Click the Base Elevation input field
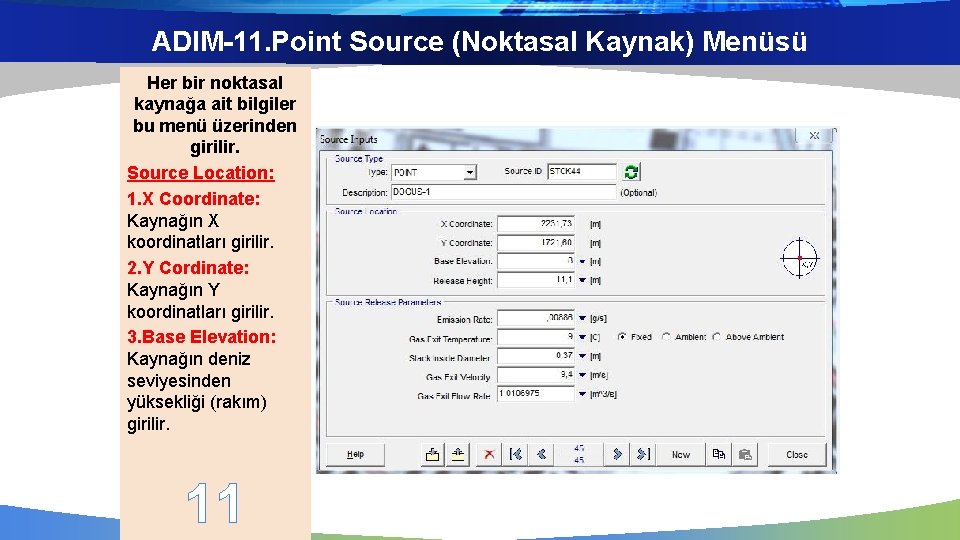 [x=536, y=261]
